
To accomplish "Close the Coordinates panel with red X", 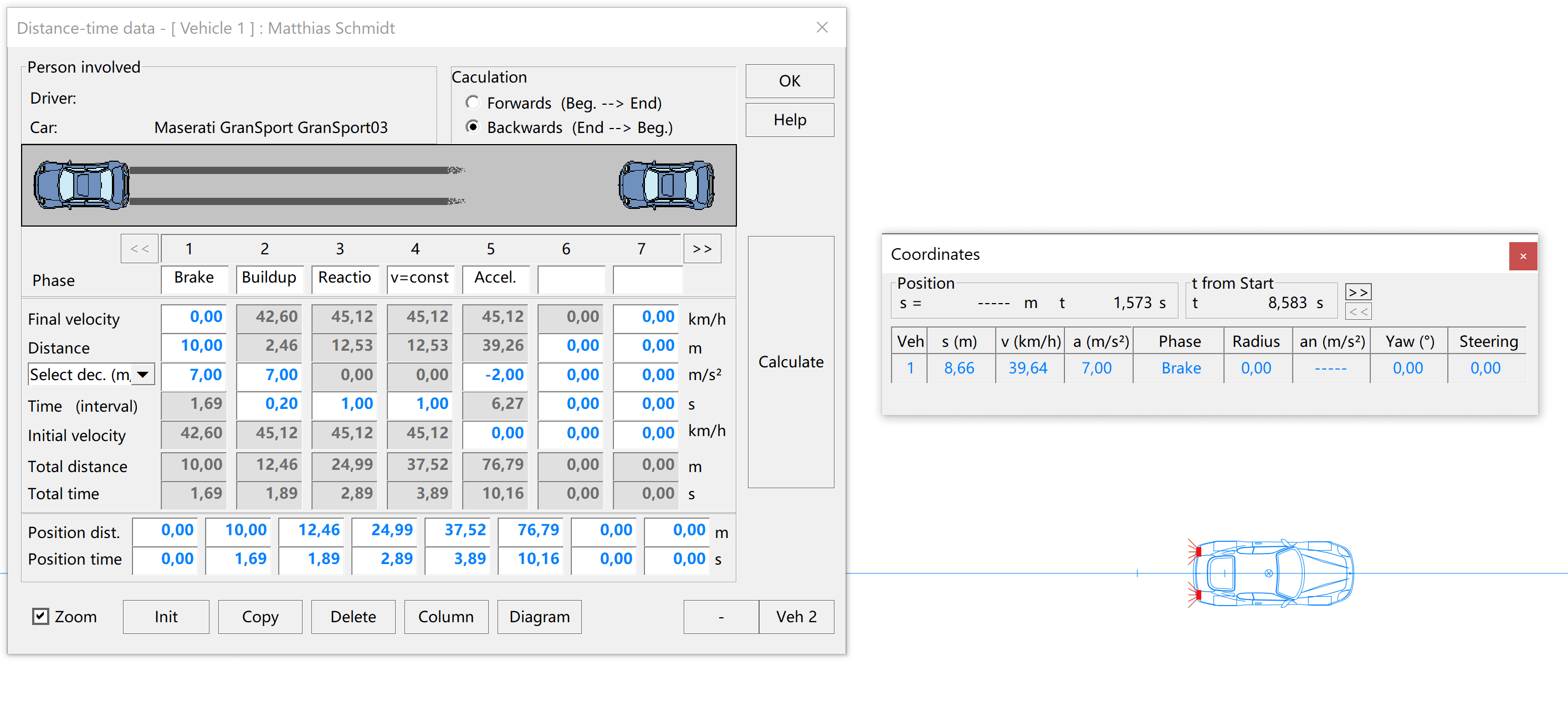I will point(1523,257).
